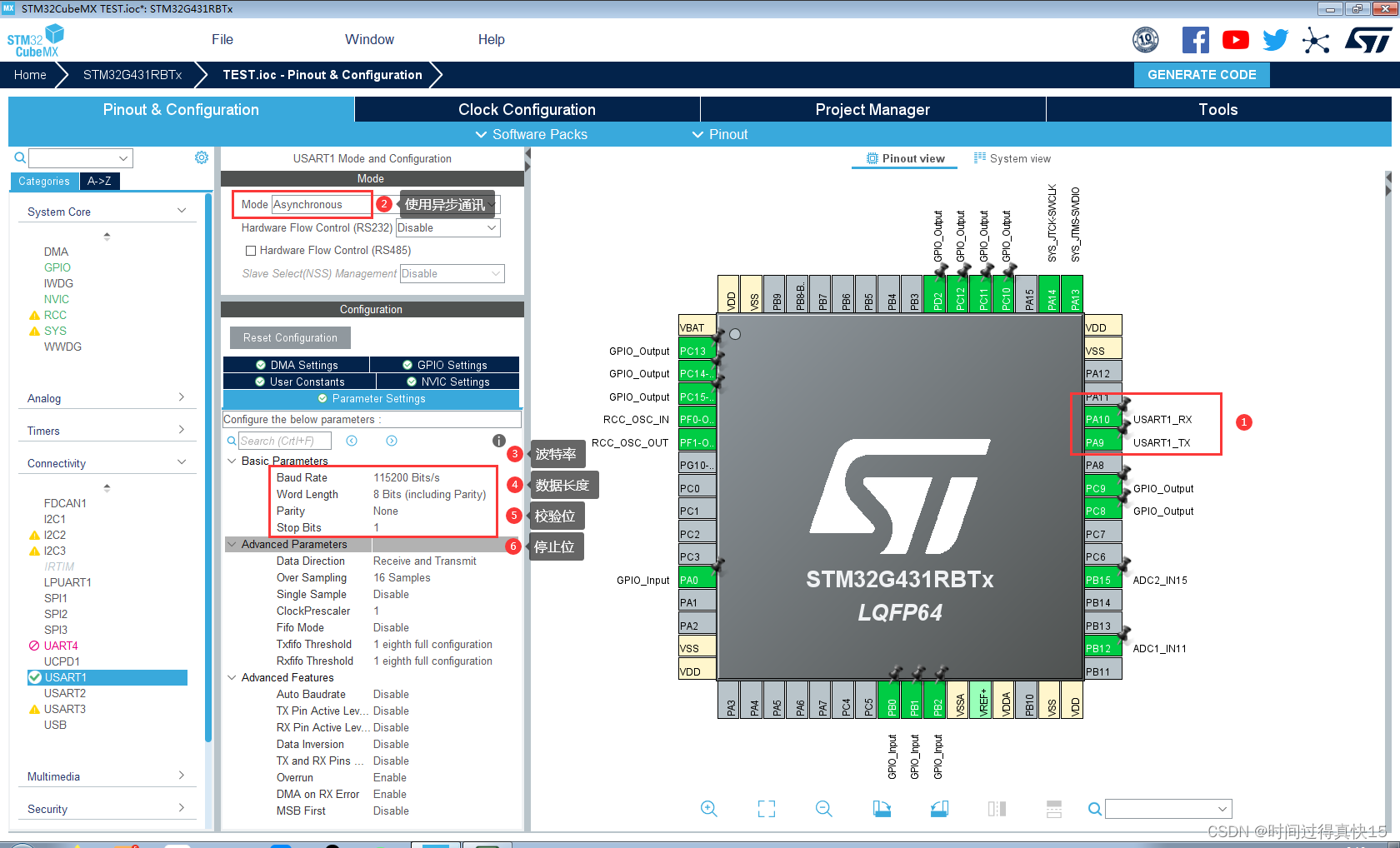This screenshot has height=848, width=1400.
Task: Enable Hardware Flow Control (RS485) checkbox
Action: coord(250,250)
